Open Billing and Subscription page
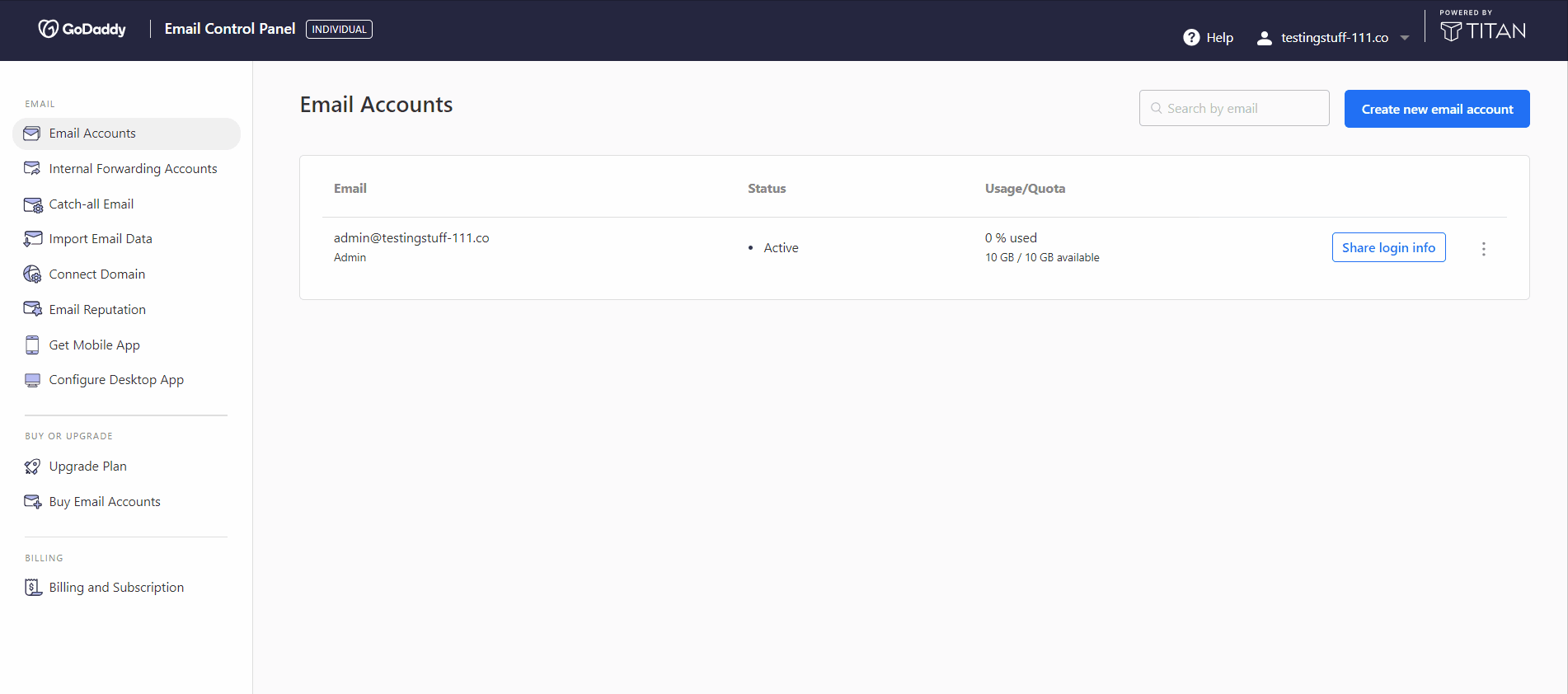 point(116,588)
